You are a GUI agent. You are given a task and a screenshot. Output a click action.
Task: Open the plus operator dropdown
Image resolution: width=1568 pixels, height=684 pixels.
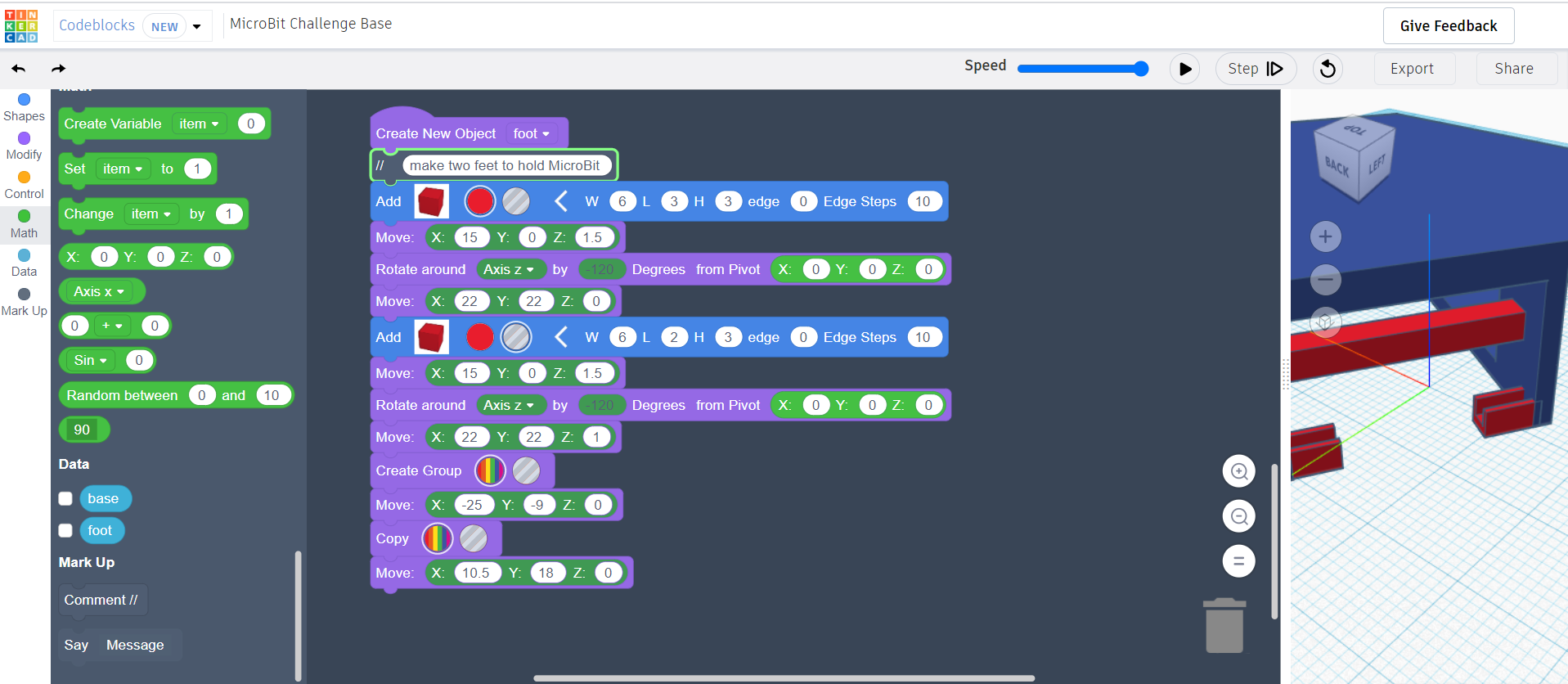112,326
